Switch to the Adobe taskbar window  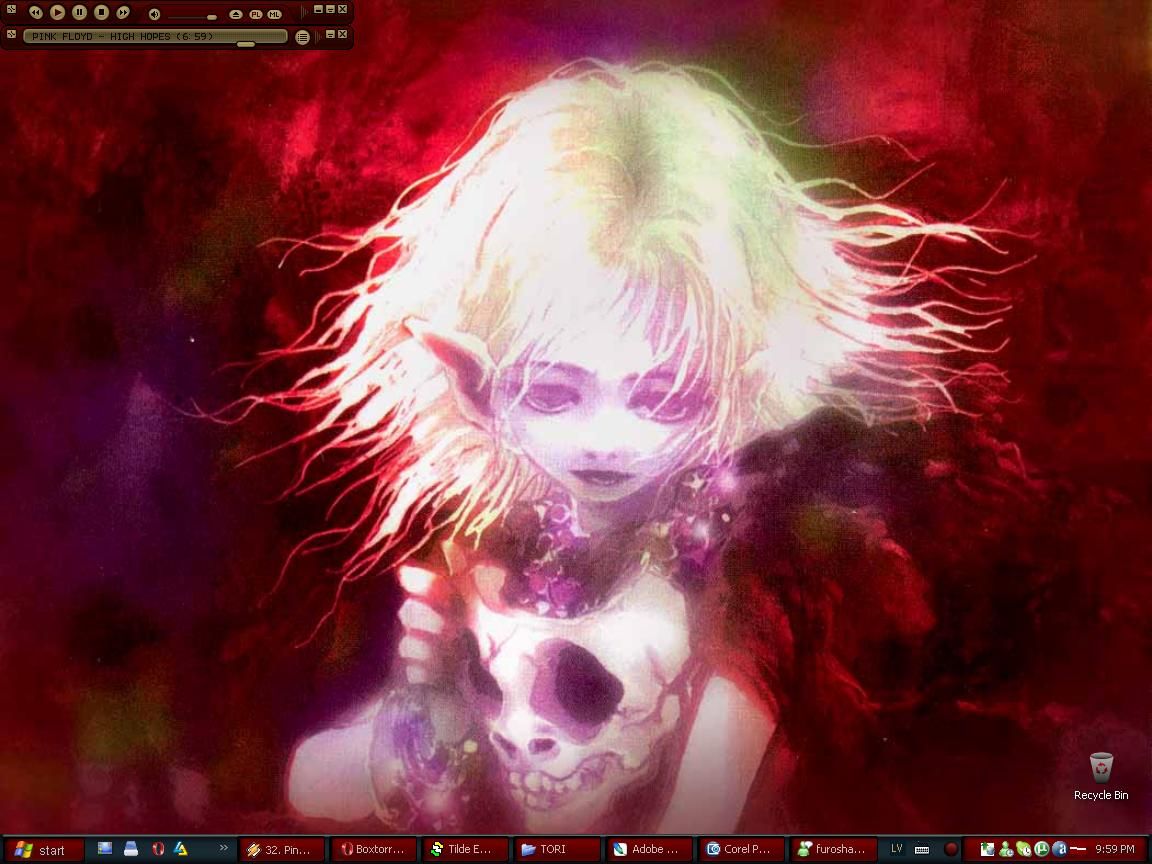click(x=649, y=849)
